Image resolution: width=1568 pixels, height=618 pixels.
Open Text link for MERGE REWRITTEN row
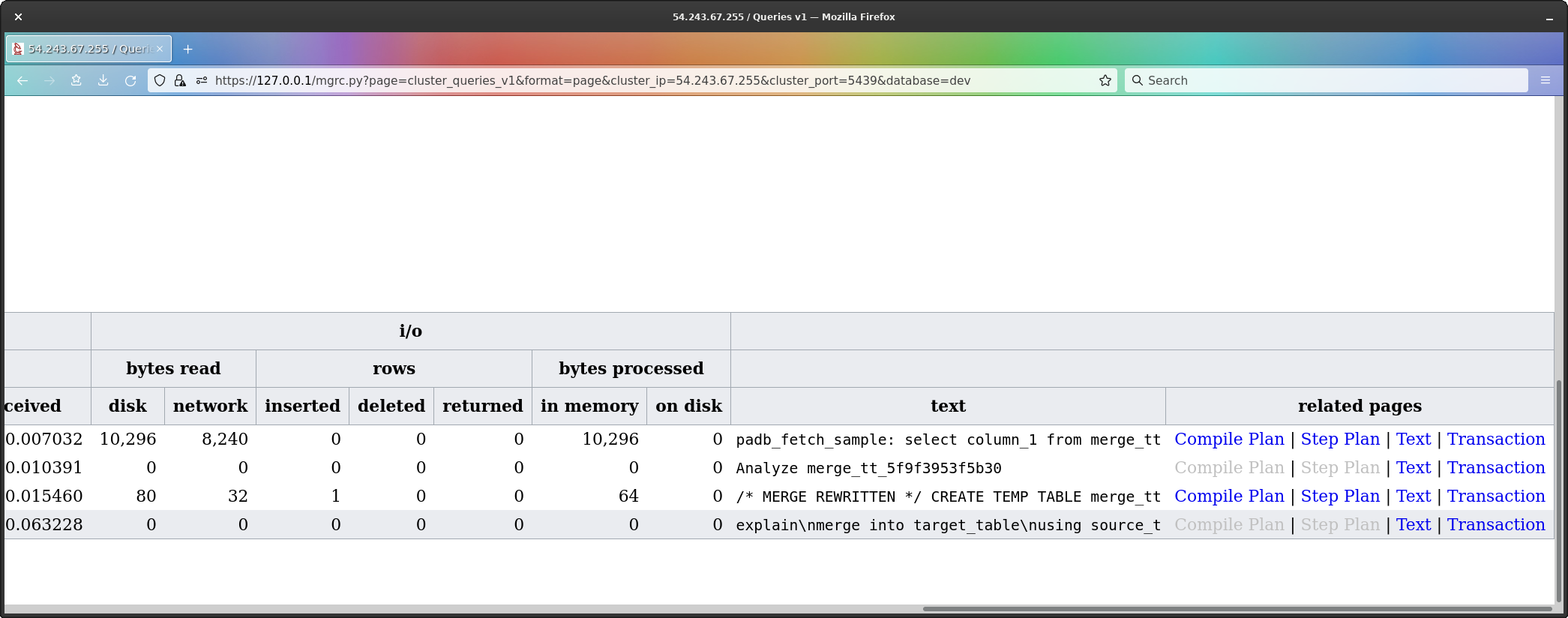point(1414,496)
